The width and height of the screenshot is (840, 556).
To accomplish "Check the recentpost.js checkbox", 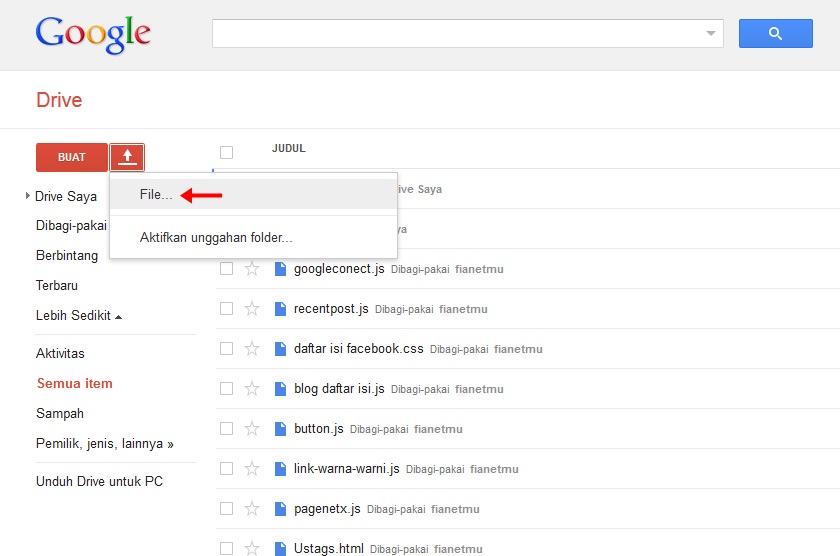I will (227, 309).
